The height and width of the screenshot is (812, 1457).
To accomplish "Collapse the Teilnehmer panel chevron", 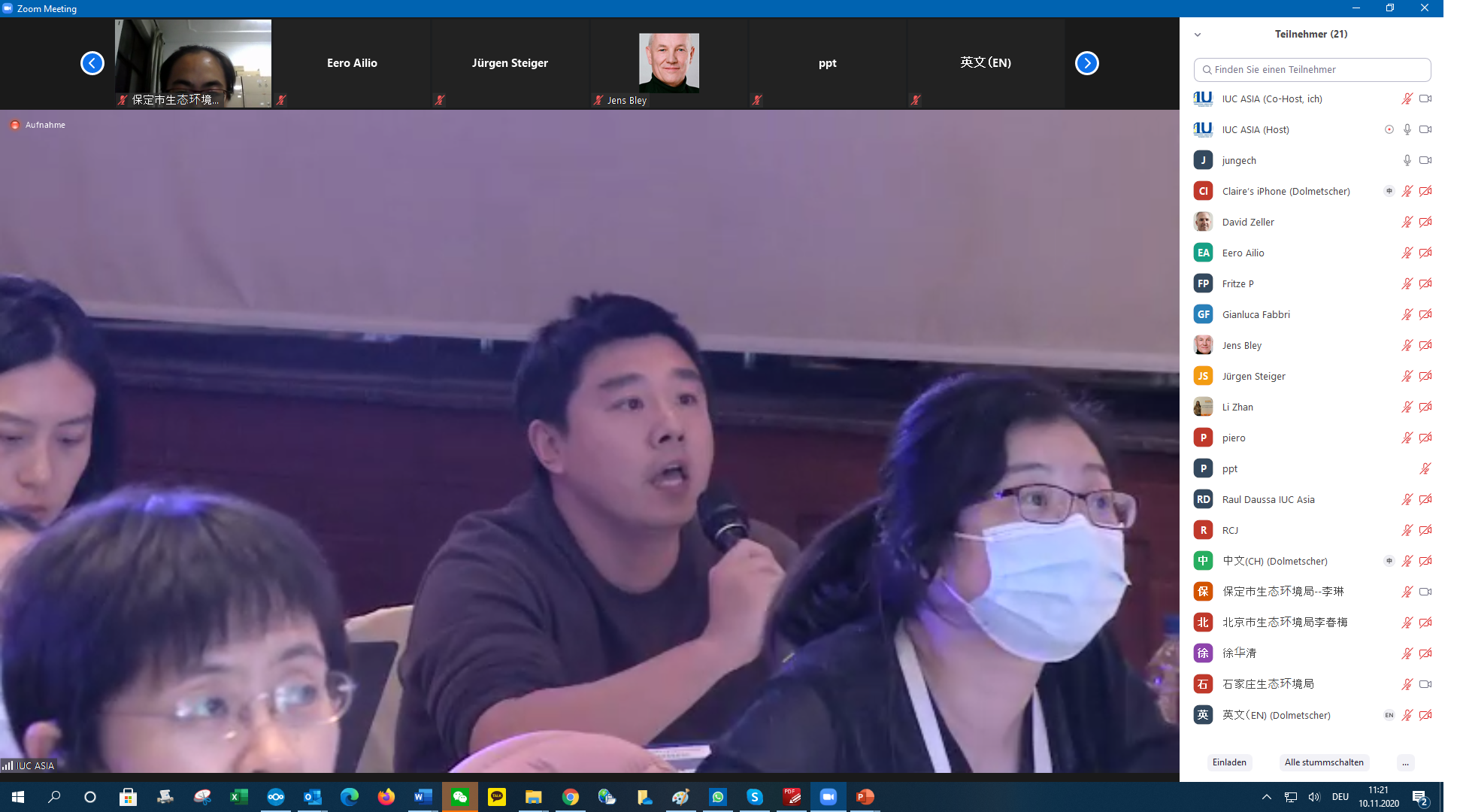I will pos(1198,35).
